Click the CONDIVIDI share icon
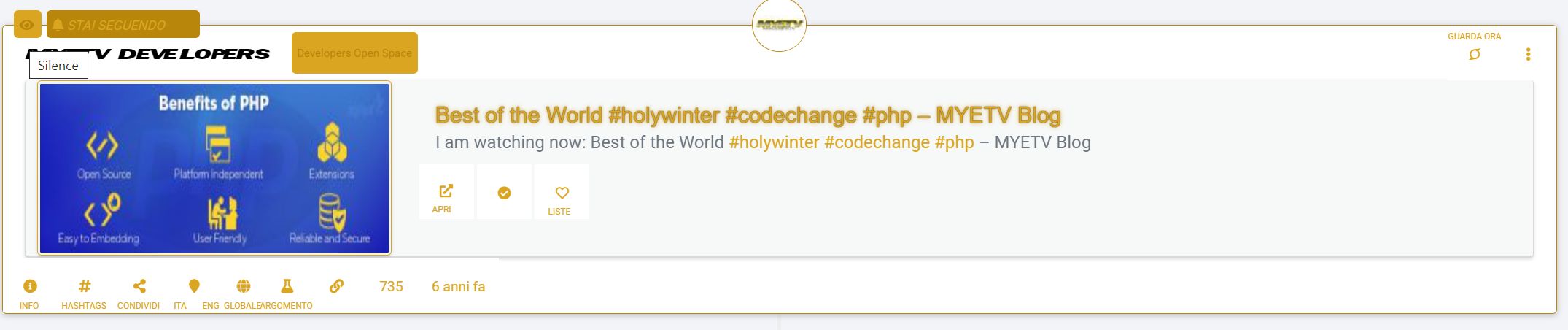 pyautogui.click(x=139, y=286)
